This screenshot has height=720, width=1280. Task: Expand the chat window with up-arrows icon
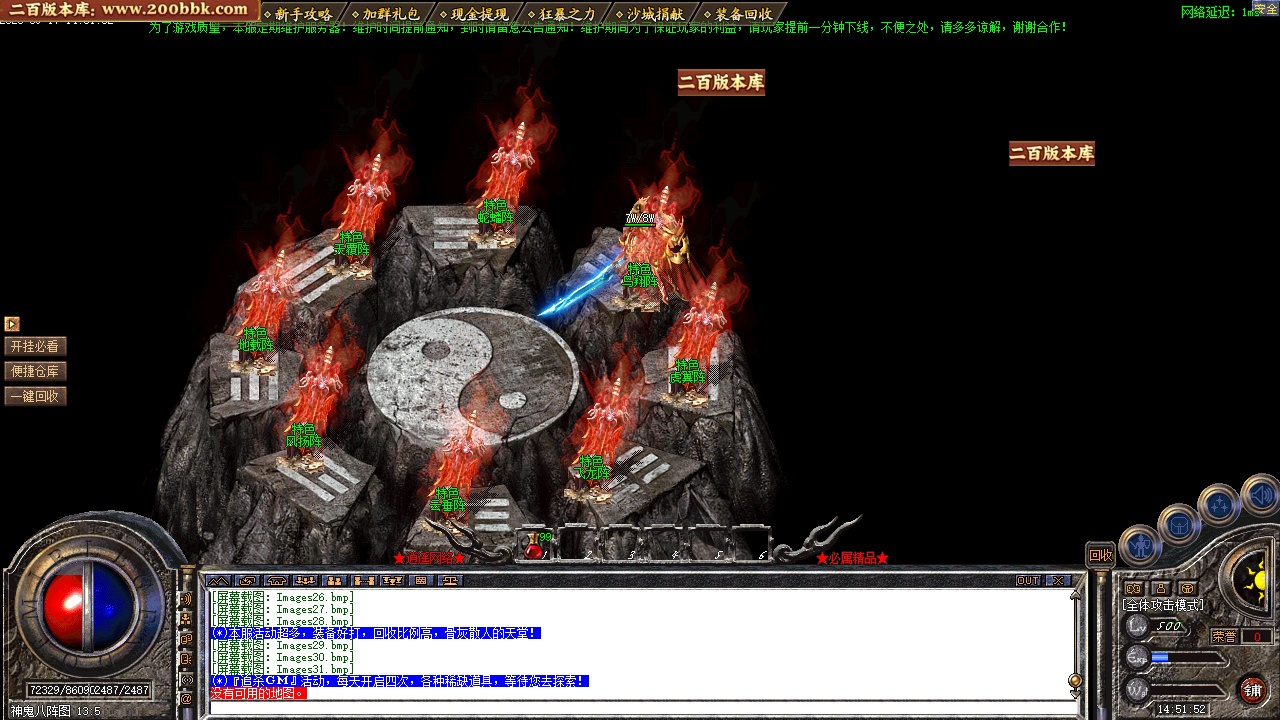[218, 580]
